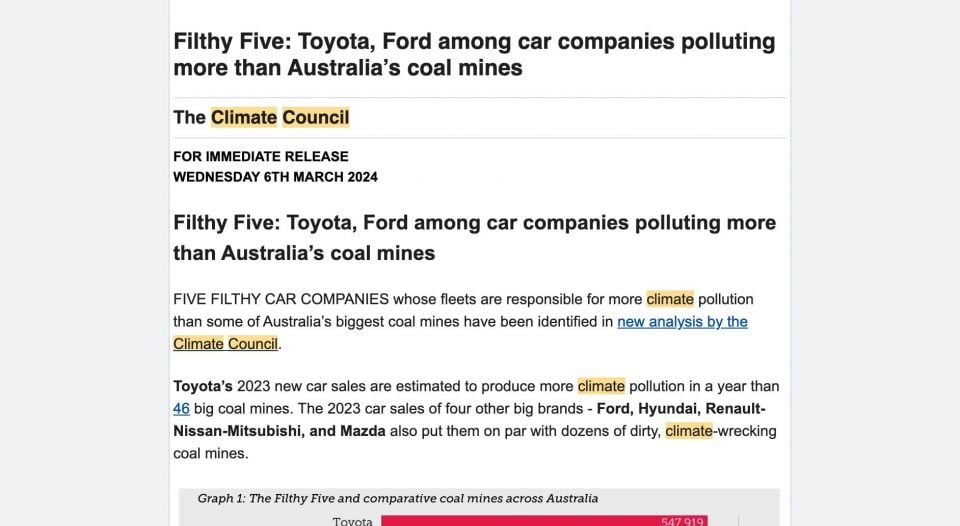This screenshot has width=960, height=526.
Task: Click the red Toyota bar in the graph
Action: 520,521
